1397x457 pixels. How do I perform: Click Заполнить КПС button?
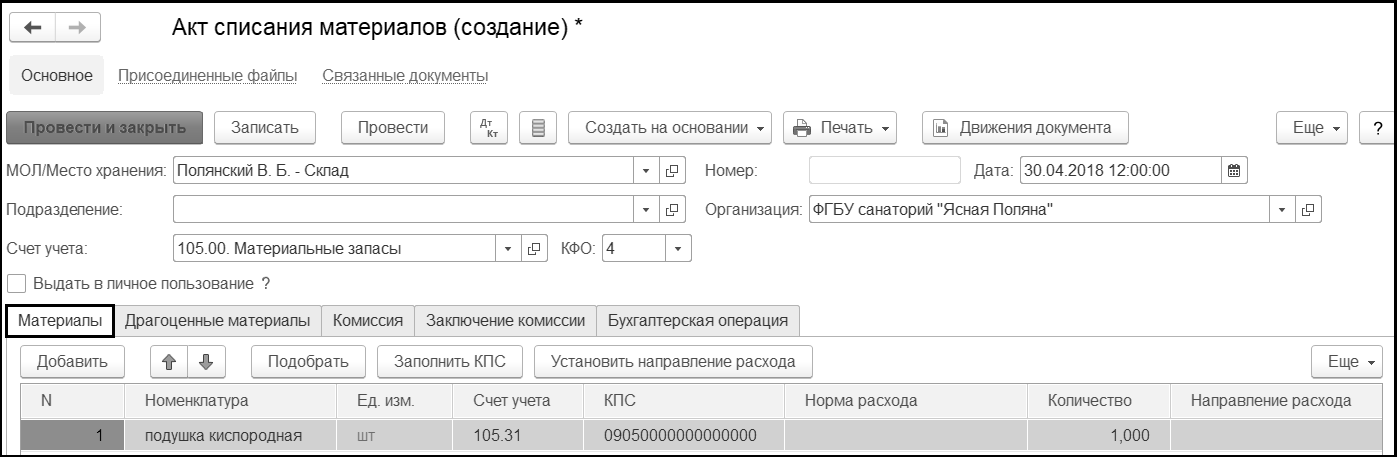(x=451, y=361)
